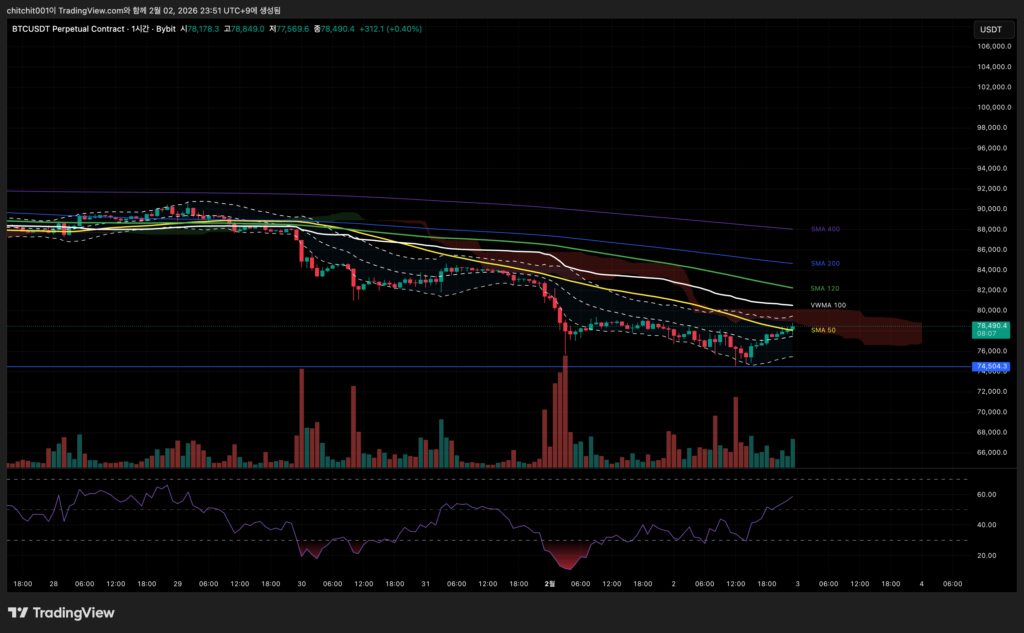Click the VWMA 100 indicator label
This screenshot has height=633, width=1024.
[x=827, y=305]
